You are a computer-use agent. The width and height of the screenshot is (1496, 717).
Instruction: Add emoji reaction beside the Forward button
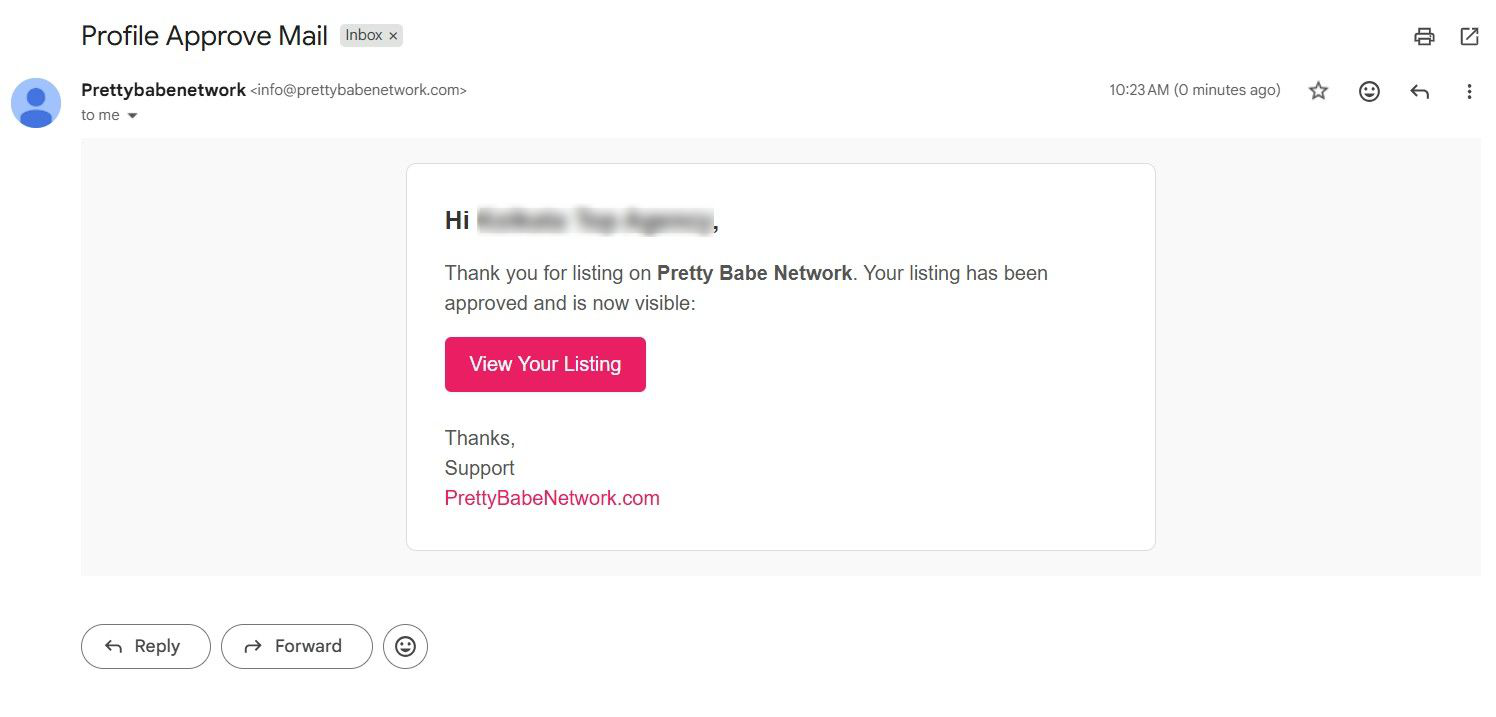point(405,646)
